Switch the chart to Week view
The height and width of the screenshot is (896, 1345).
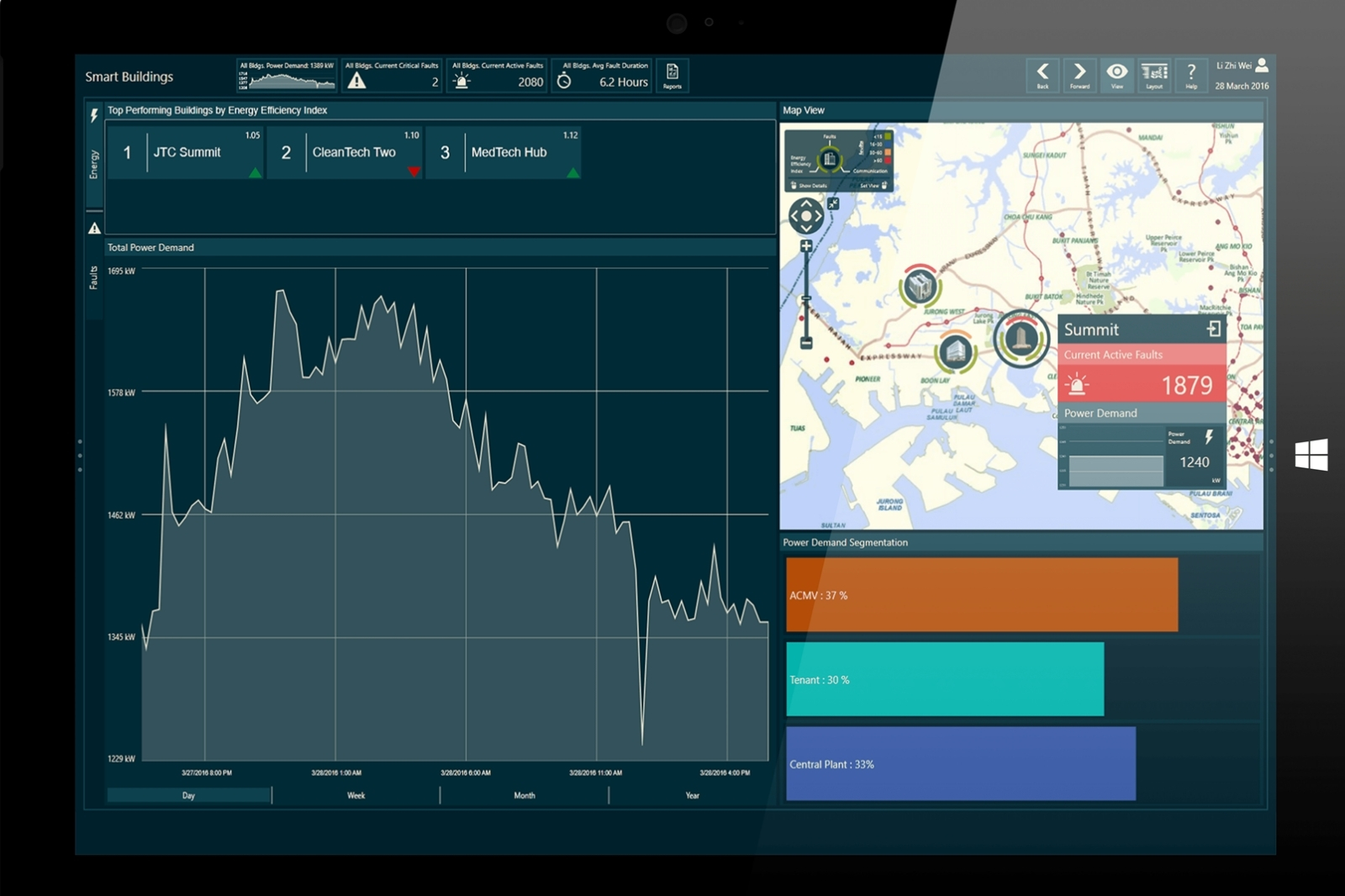(x=356, y=795)
